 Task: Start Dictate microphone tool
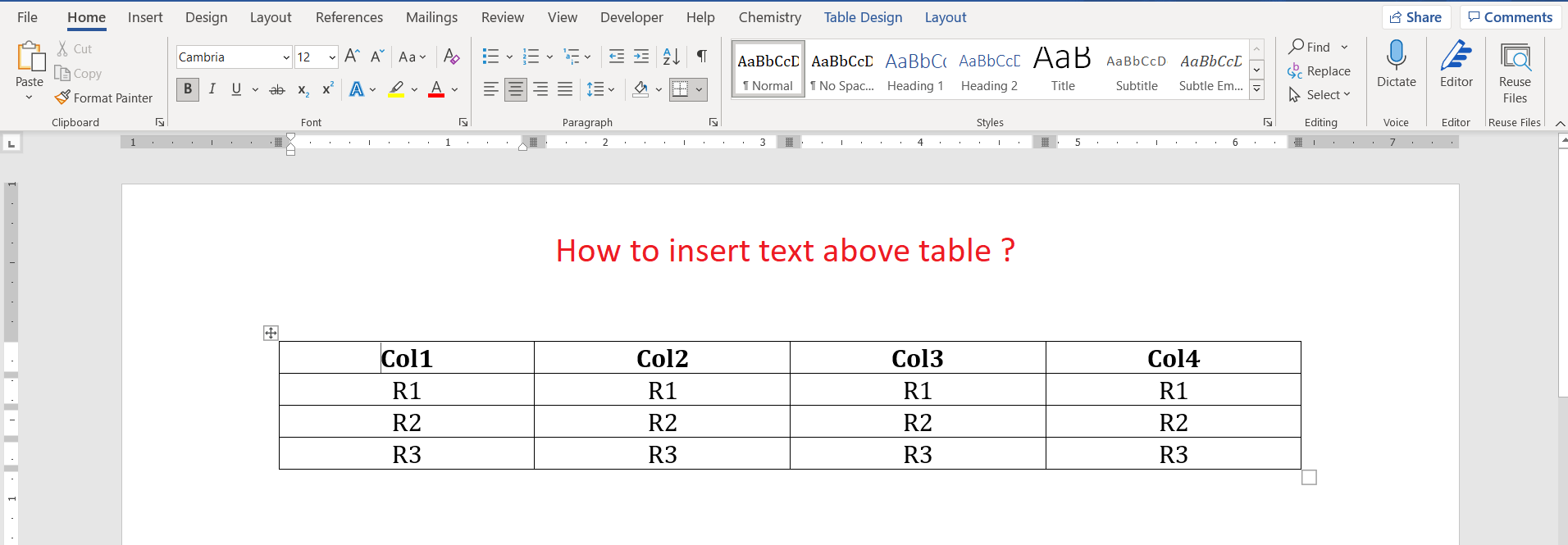pyautogui.click(x=1396, y=64)
